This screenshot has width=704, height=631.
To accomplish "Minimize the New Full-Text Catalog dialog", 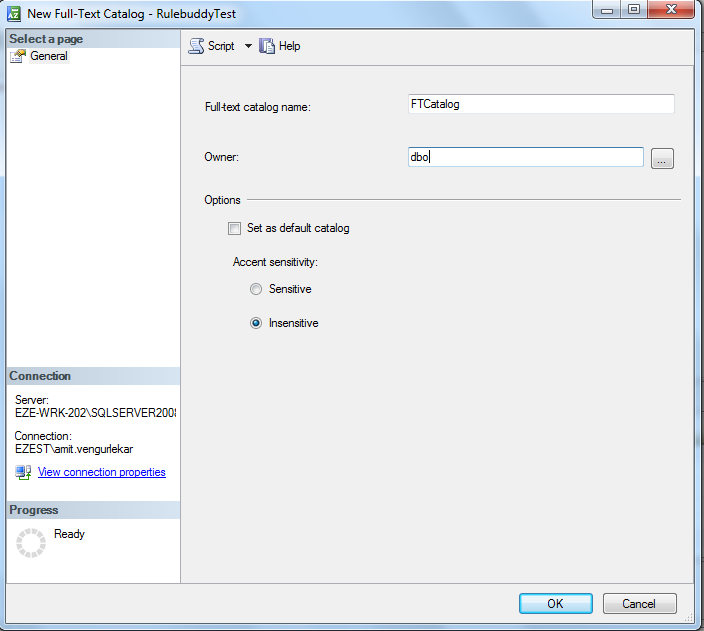I will (605, 10).
